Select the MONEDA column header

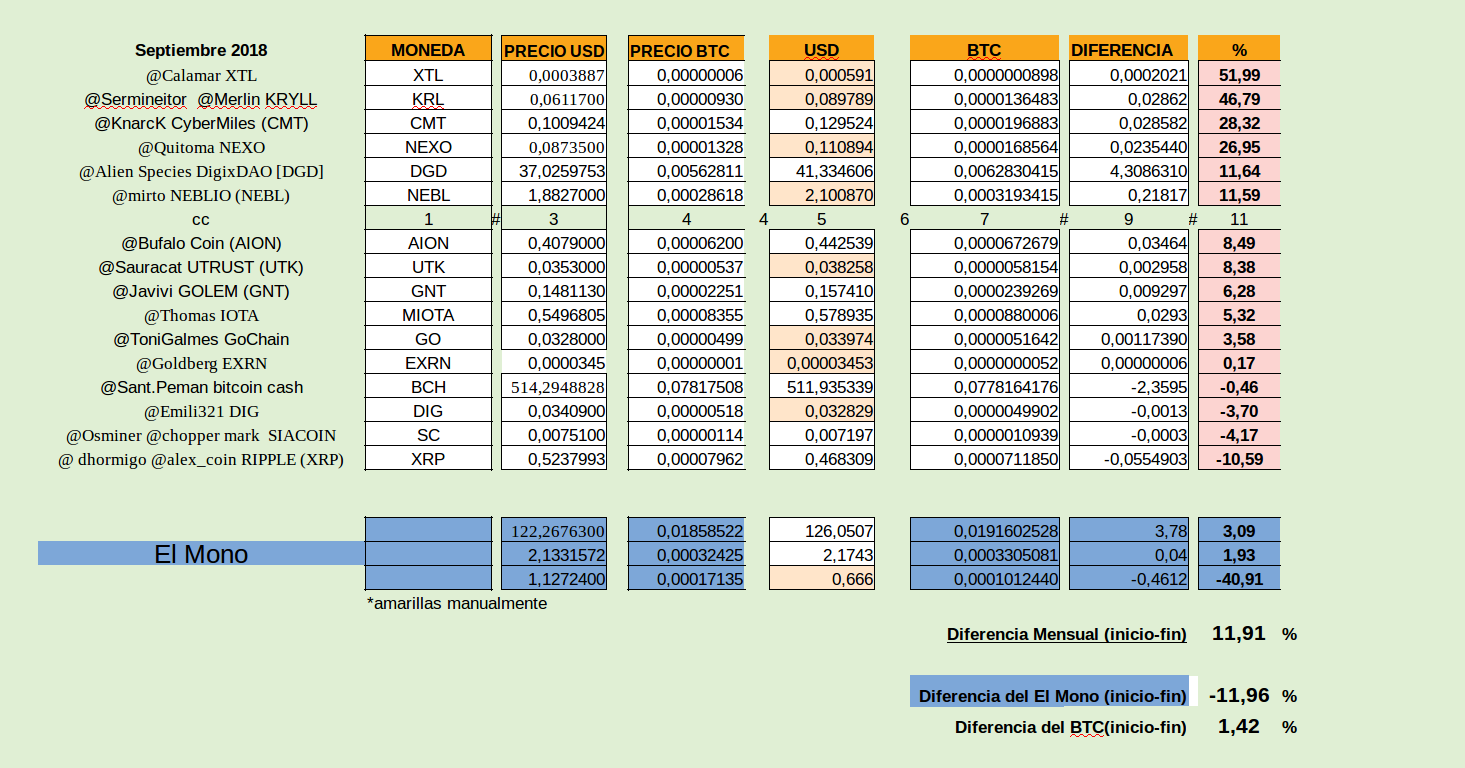click(428, 50)
